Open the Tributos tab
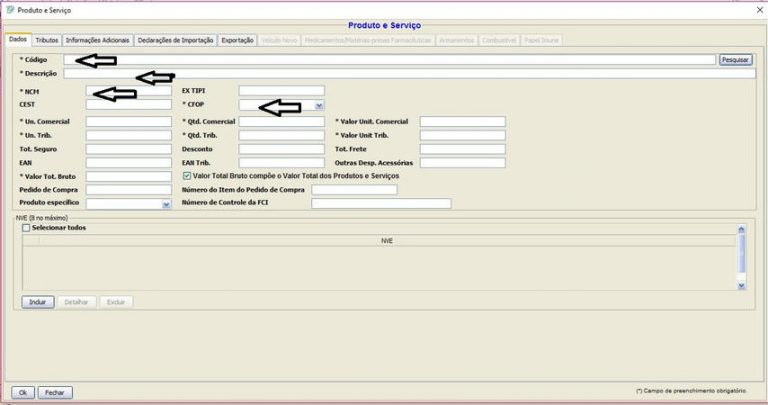768x405 pixels. click(47, 40)
